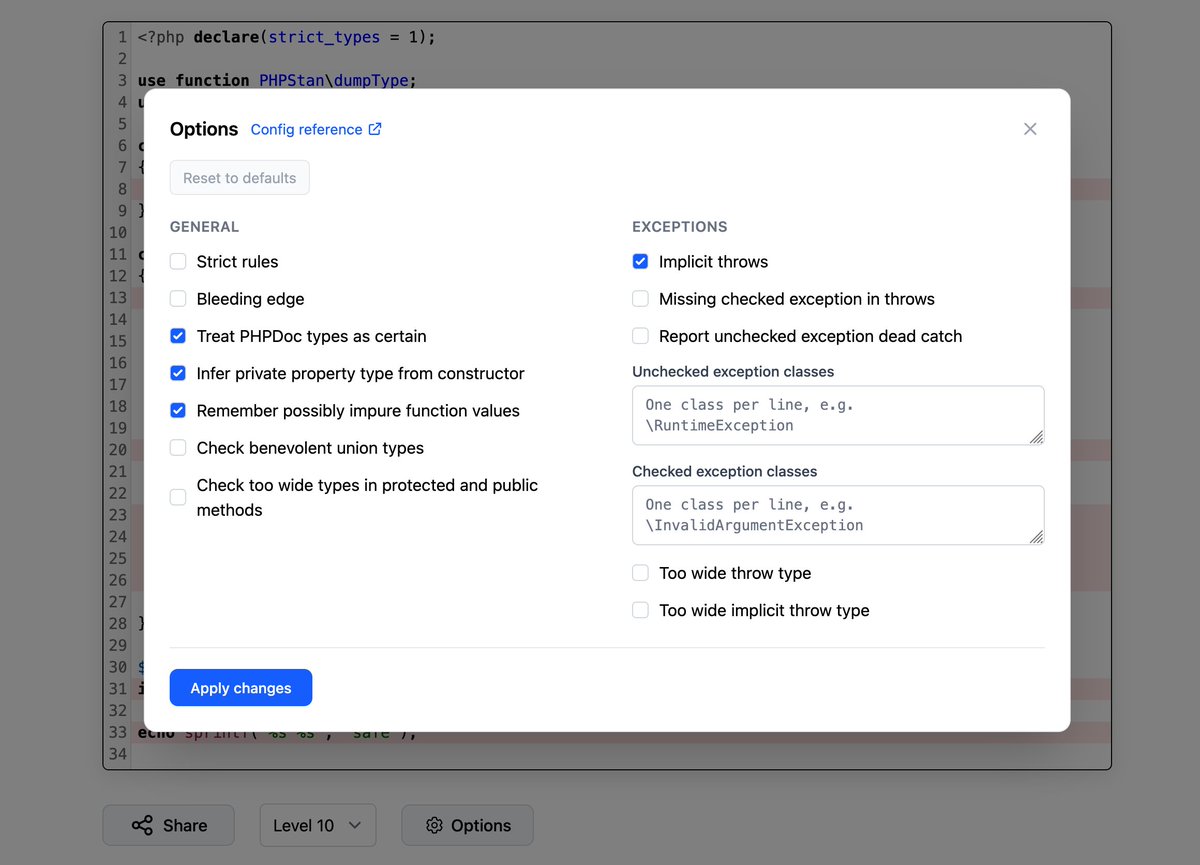Image resolution: width=1200 pixels, height=865 pixels.
Task: Grab the Checked exception classes resize handle
Action: coord(1036,537)
